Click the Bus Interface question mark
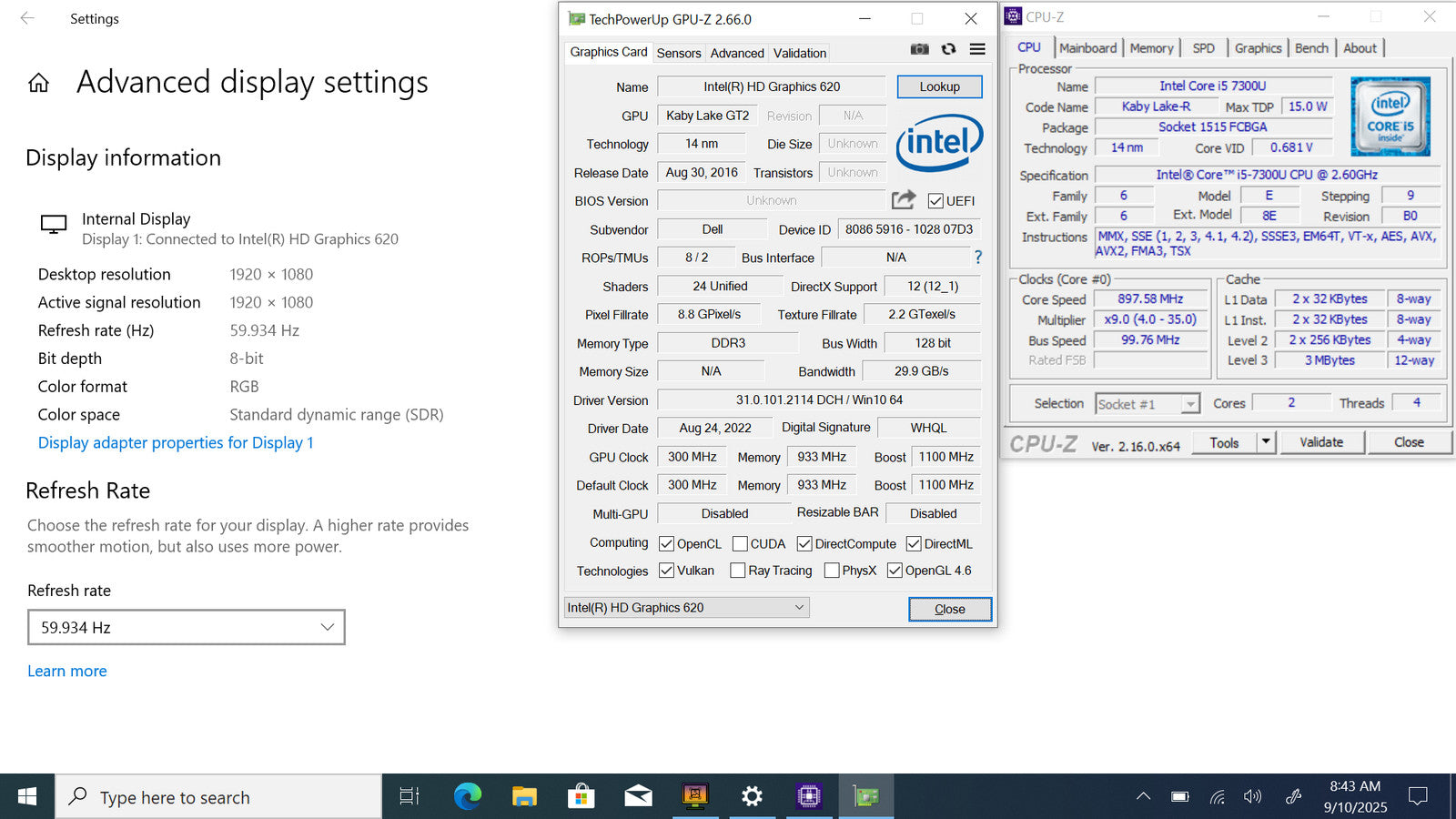Viewport: 1456px width, 819px height. point(978,258)
